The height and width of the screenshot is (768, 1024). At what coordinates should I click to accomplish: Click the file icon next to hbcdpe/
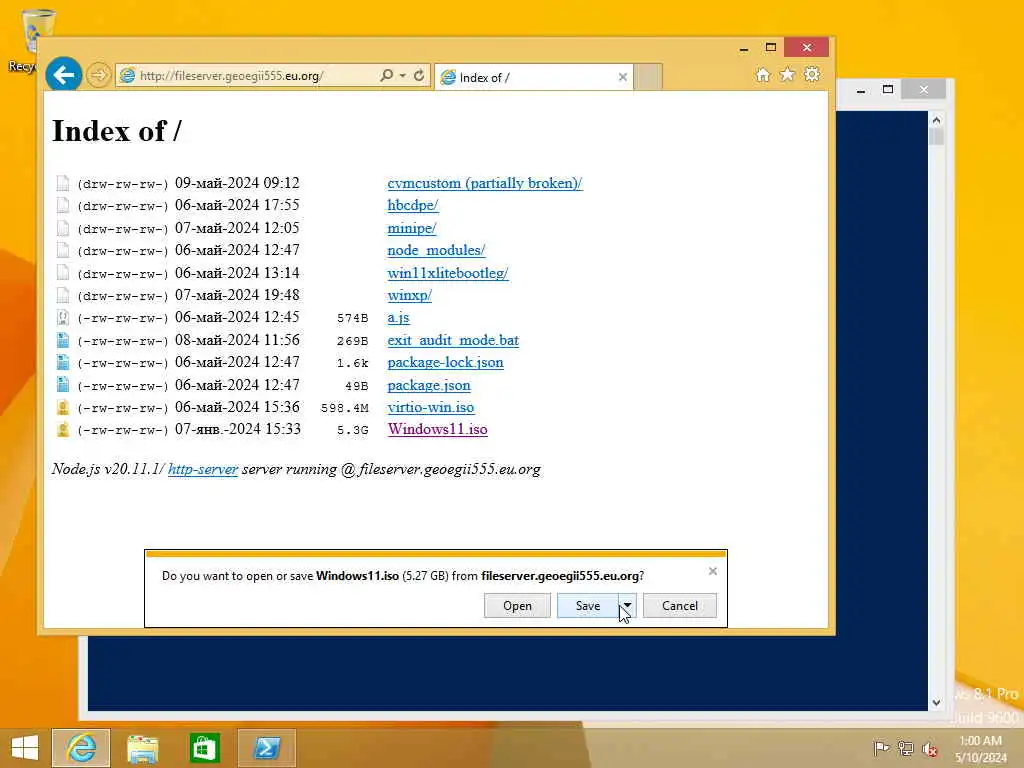coord(63,205)
